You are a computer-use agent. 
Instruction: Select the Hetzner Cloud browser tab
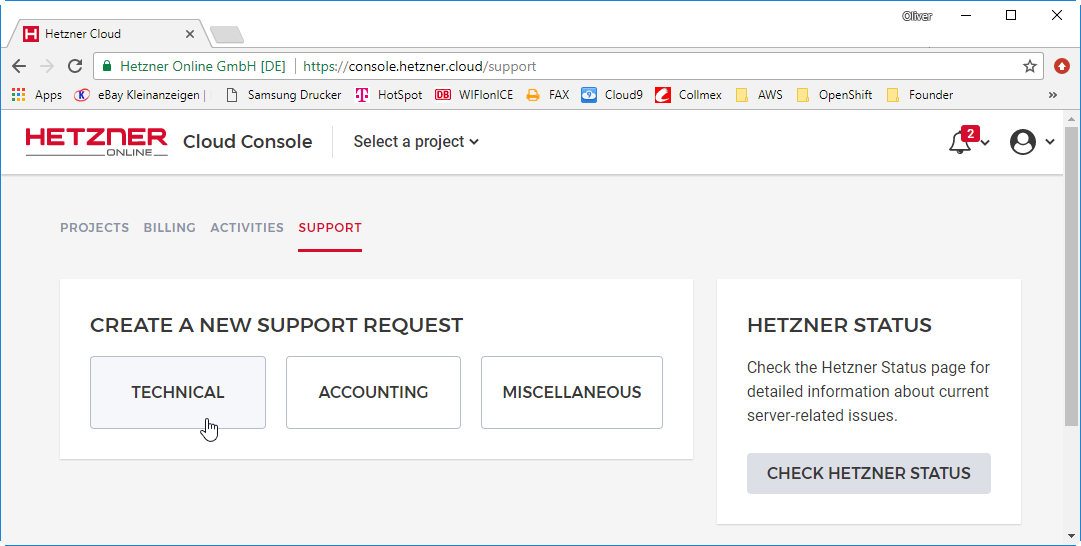pos(107,33)
